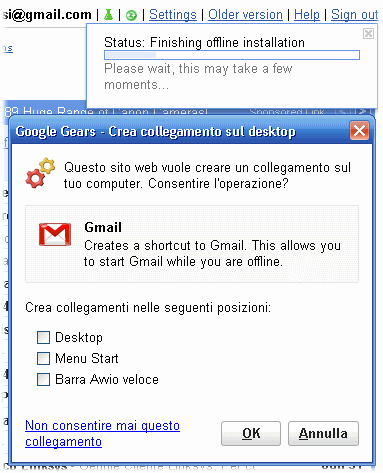Confirm shortcut creation with OK button
This screenshot has width=383, height=473.
click(x=251, y=433)
